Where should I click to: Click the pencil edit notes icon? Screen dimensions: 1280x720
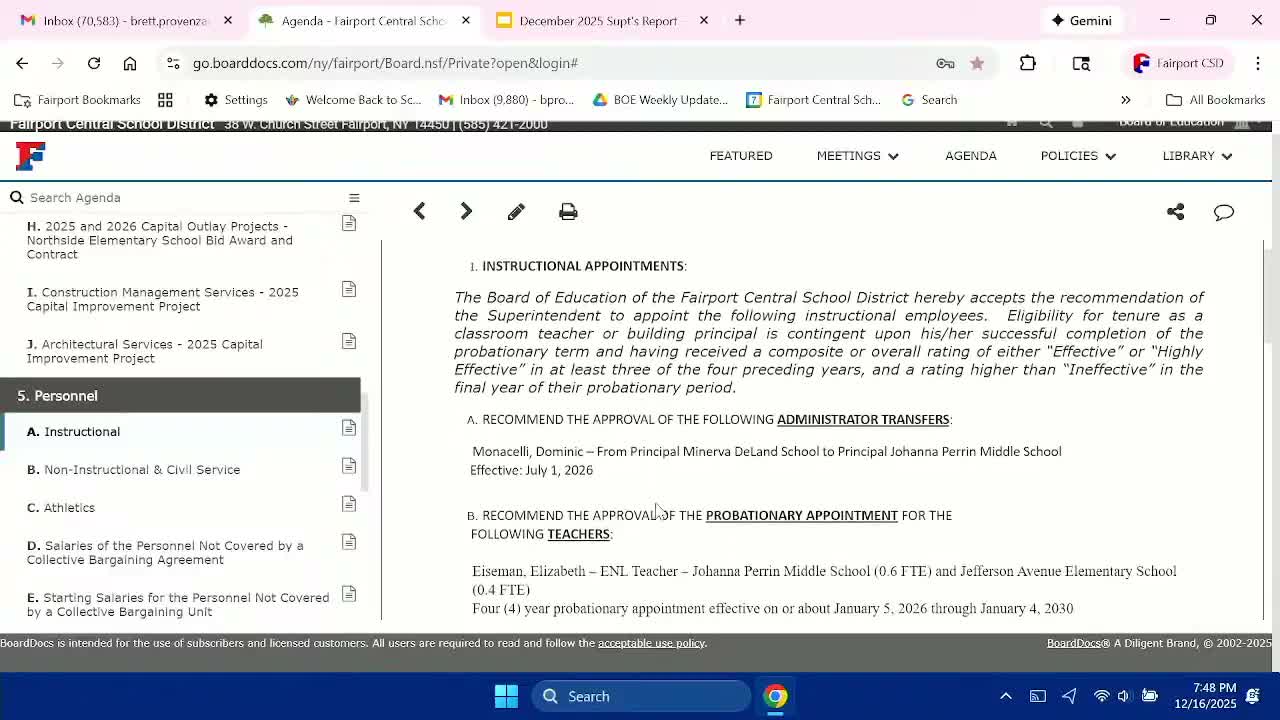pyautogui.click(x=516, y=212)
